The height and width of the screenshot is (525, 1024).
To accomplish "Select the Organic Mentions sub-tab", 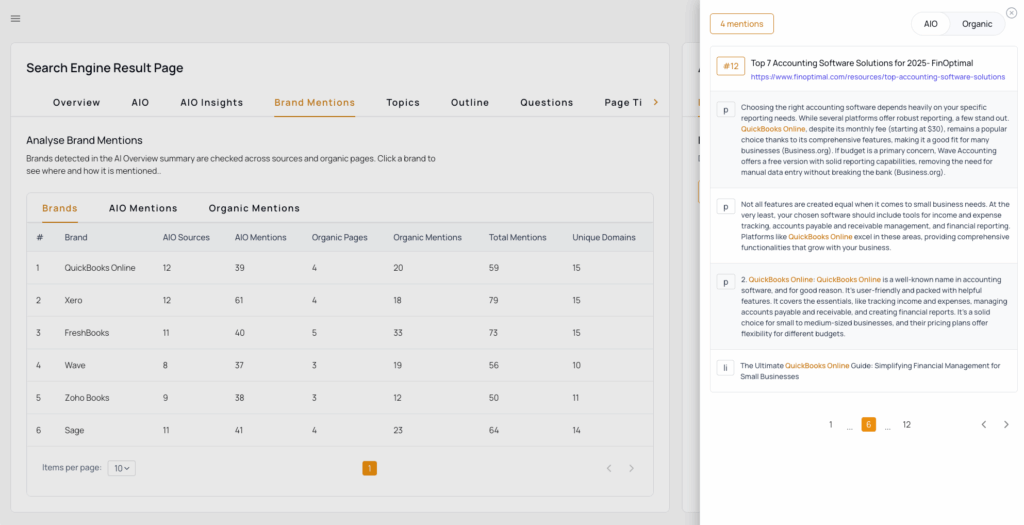I will (x=254, y=208).
